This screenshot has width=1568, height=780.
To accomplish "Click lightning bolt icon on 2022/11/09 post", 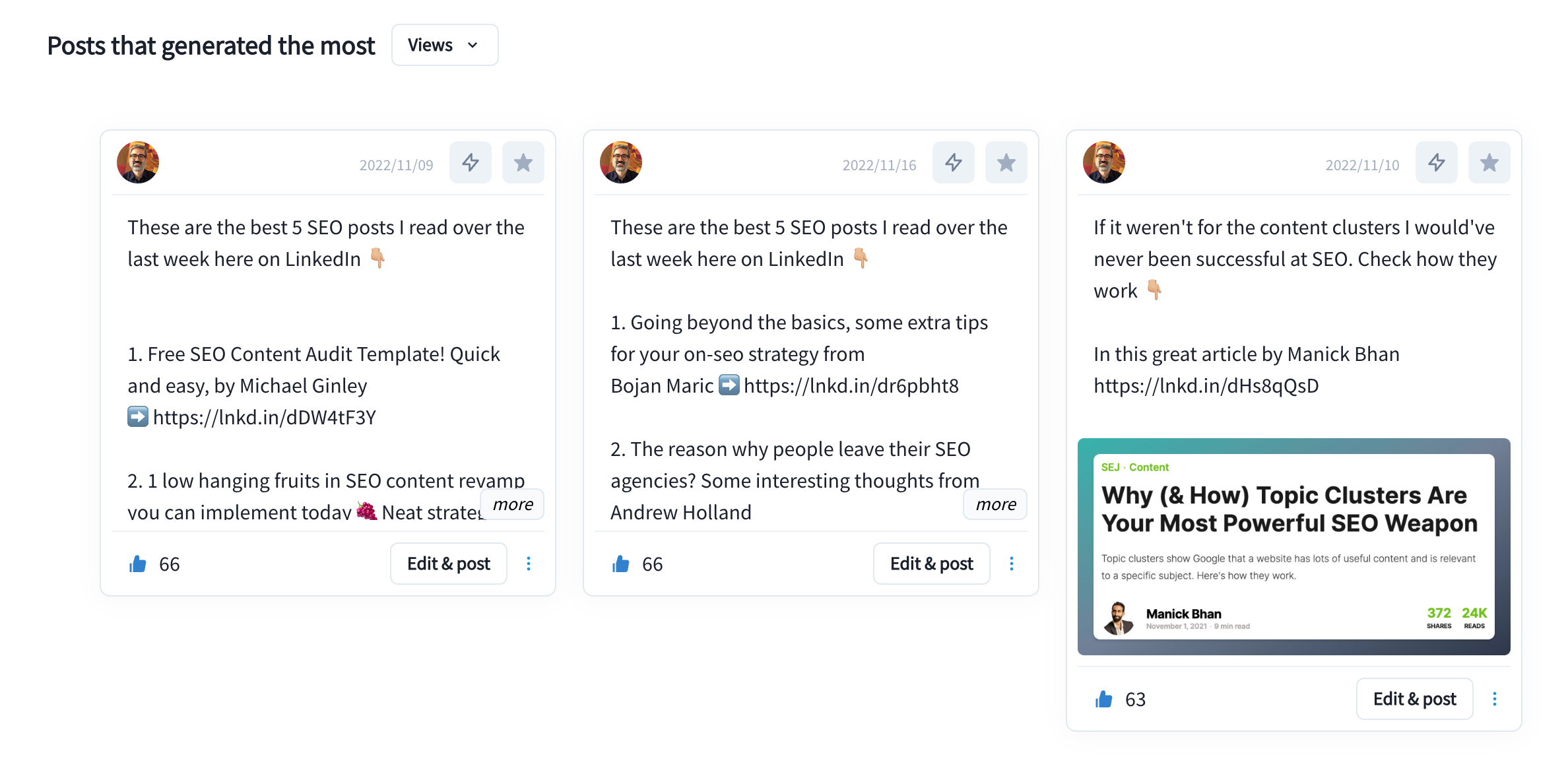I will point(471,162).
